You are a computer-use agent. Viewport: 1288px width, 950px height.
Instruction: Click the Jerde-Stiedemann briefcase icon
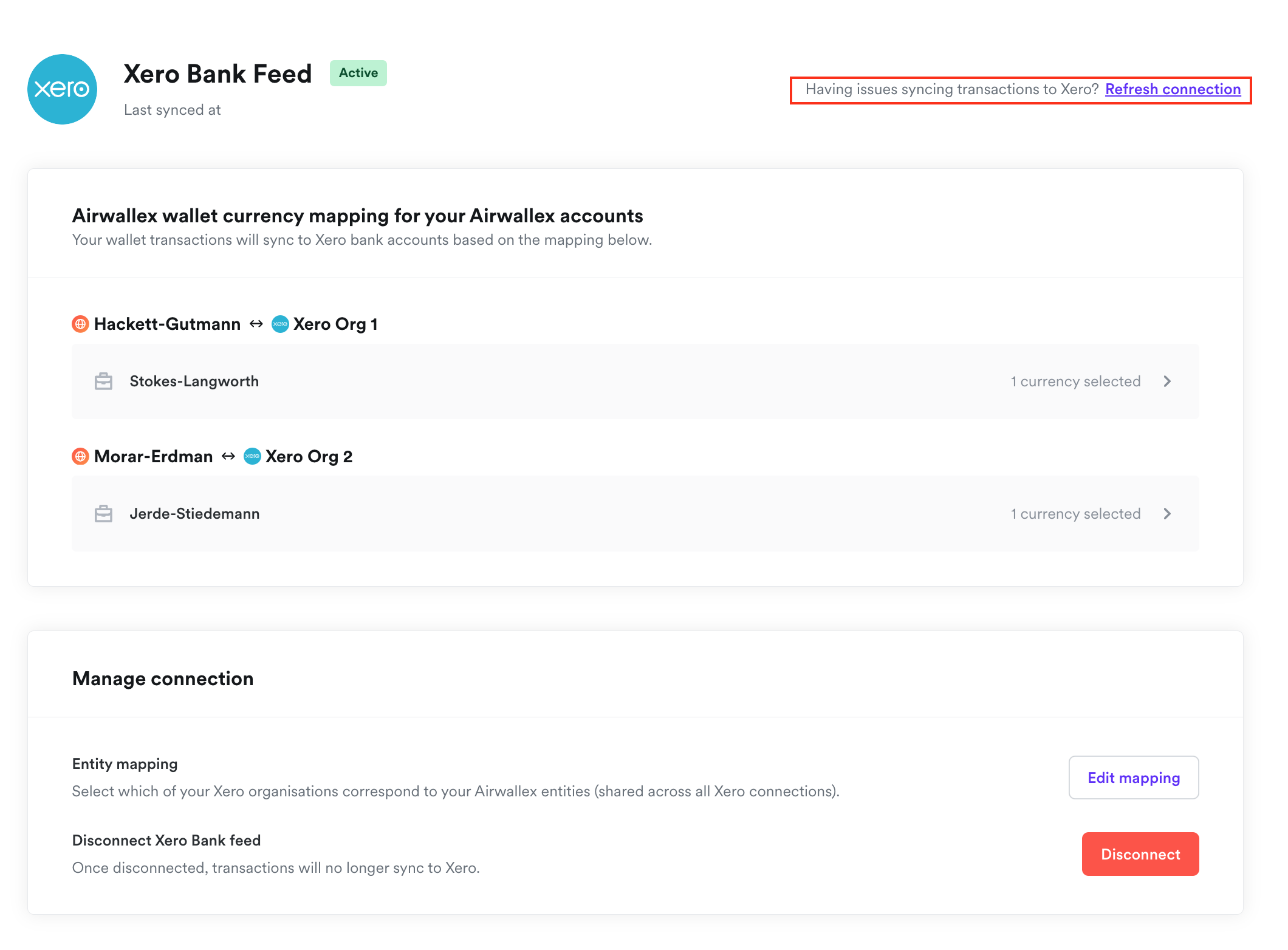point(103,514)
